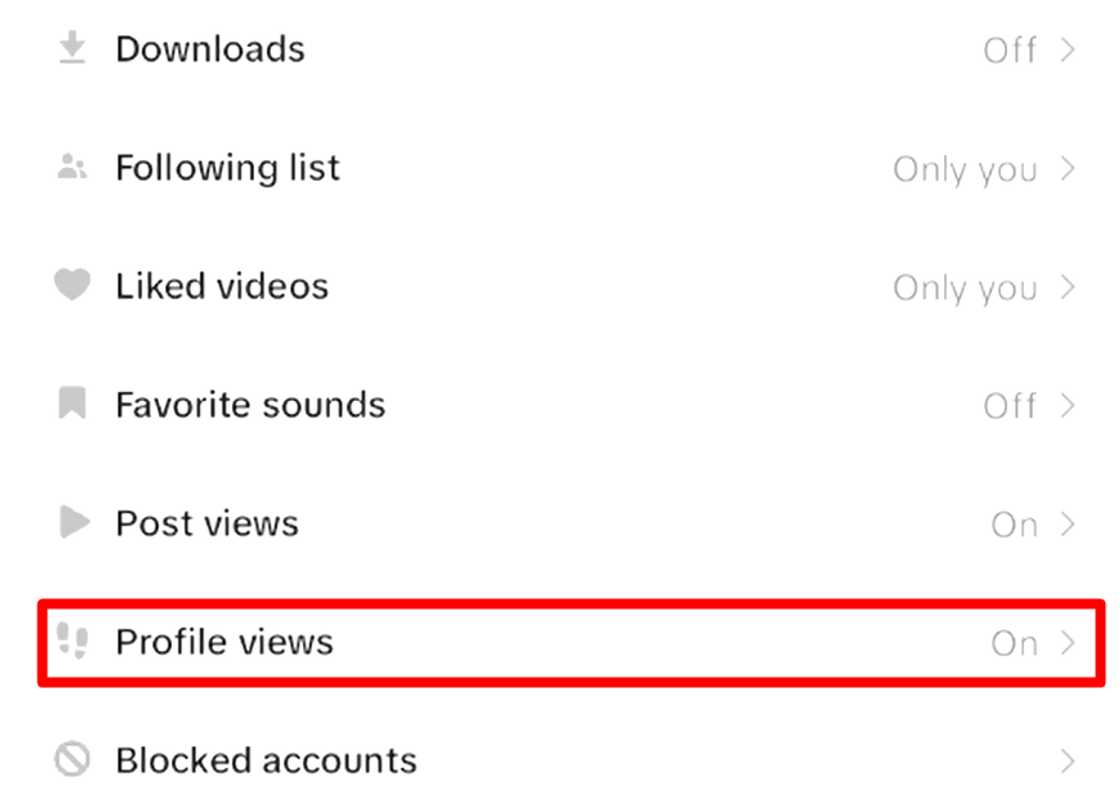Tap the Blocked accounts circle icon

tap(72, 760)
